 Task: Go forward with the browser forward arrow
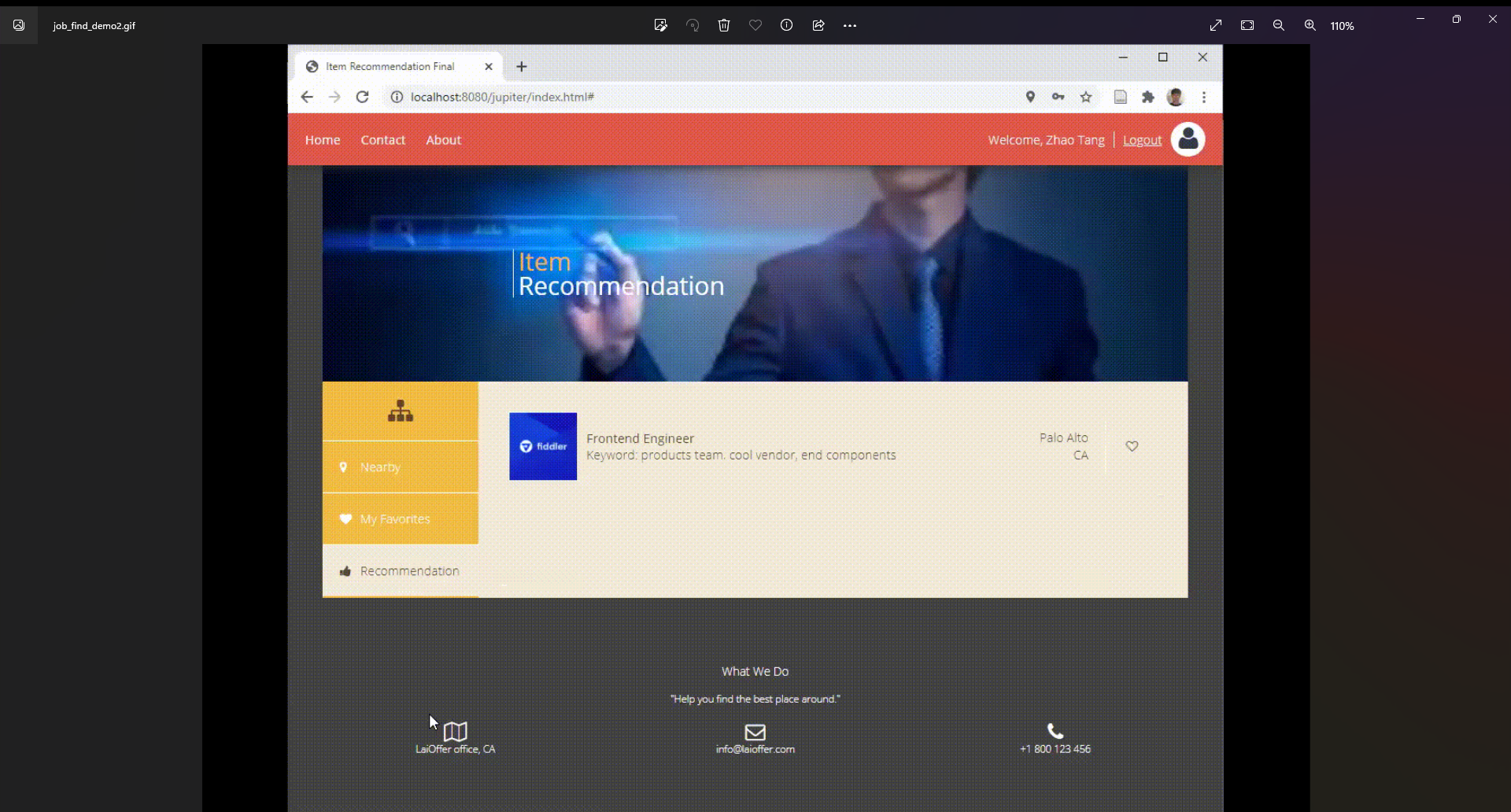tap(334, 97)
